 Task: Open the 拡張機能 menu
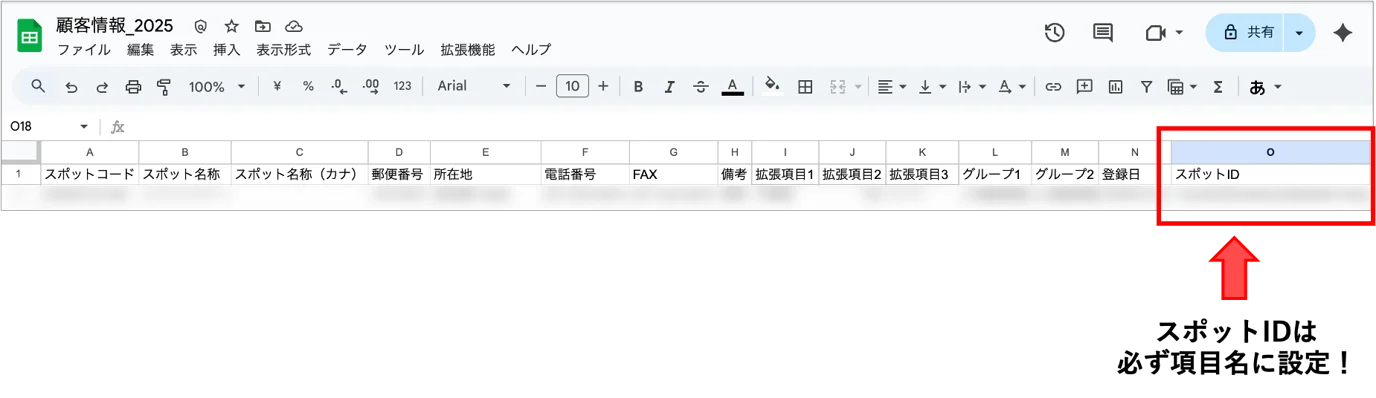click(x=468, y=50)
